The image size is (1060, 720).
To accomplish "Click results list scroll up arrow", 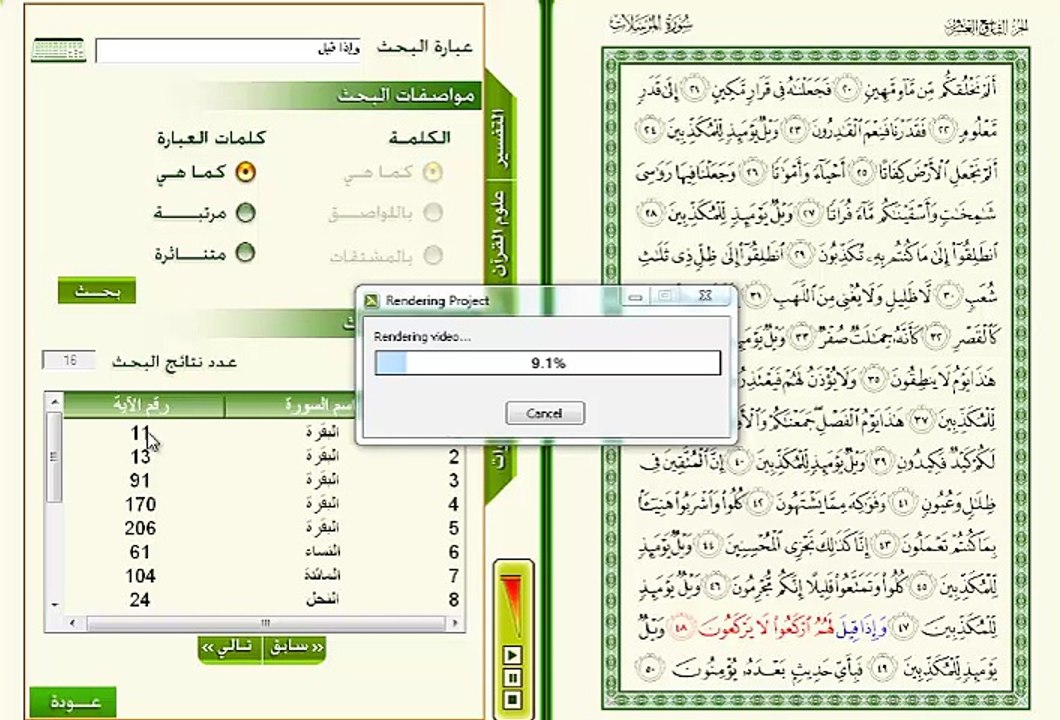I will (x=54, y=402).
